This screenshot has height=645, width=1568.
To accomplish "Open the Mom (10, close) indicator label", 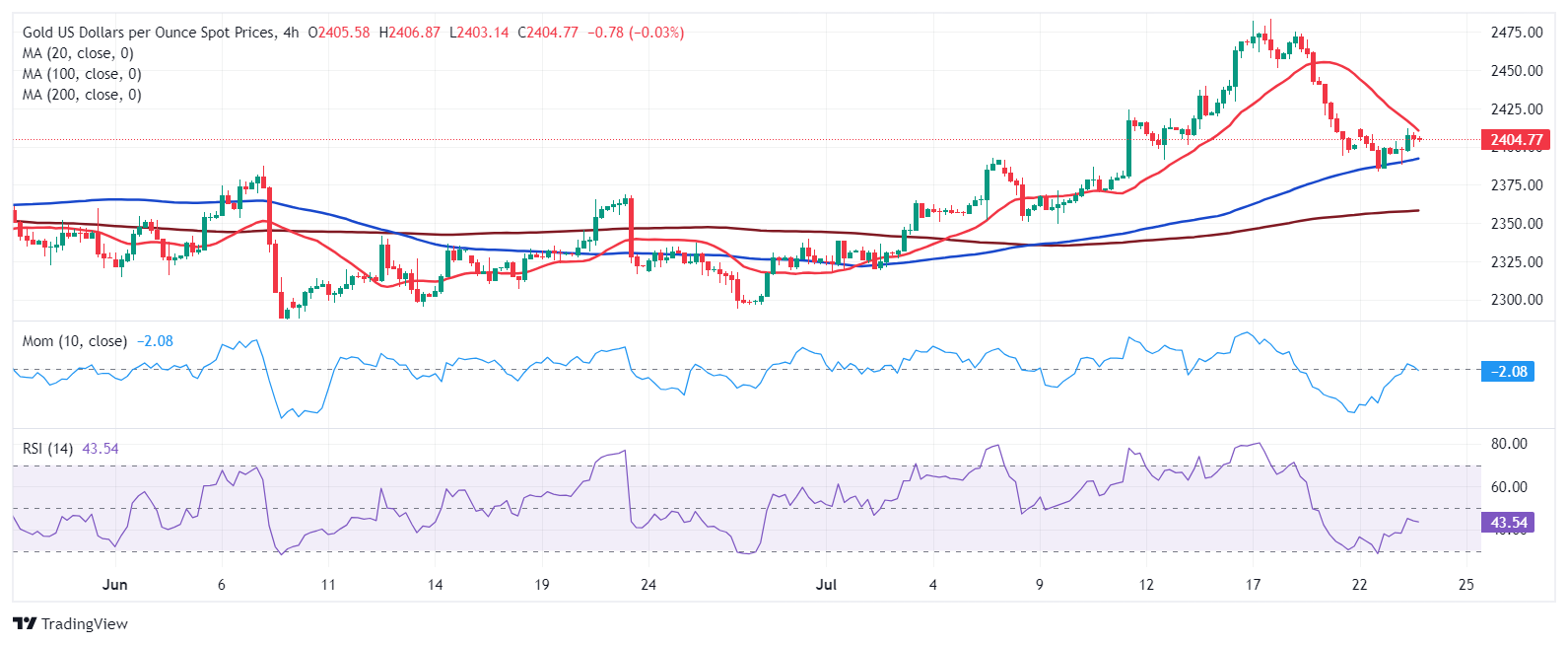I will tap(75, 341).
